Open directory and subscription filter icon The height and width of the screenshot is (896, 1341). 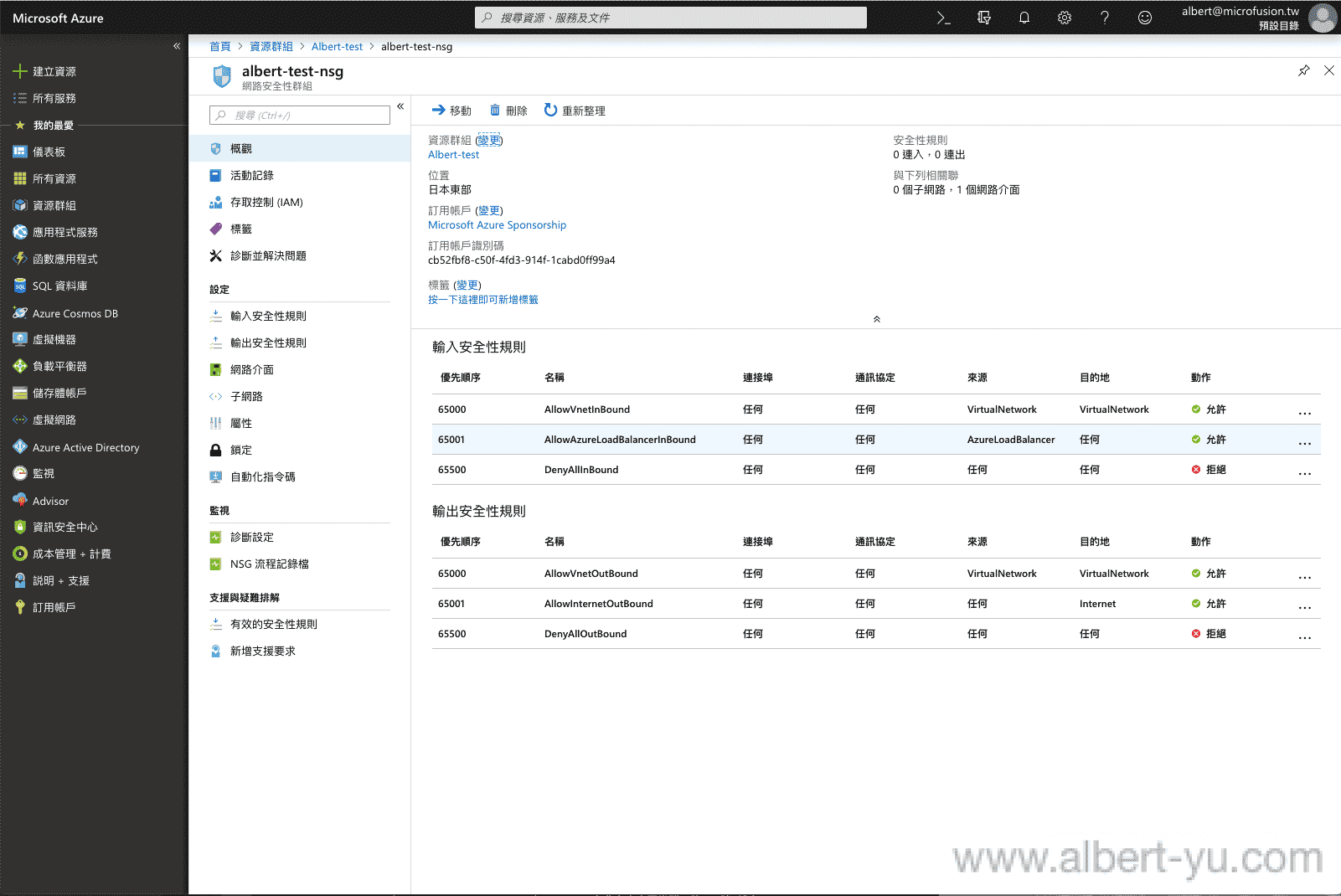(x=984, y=18)
